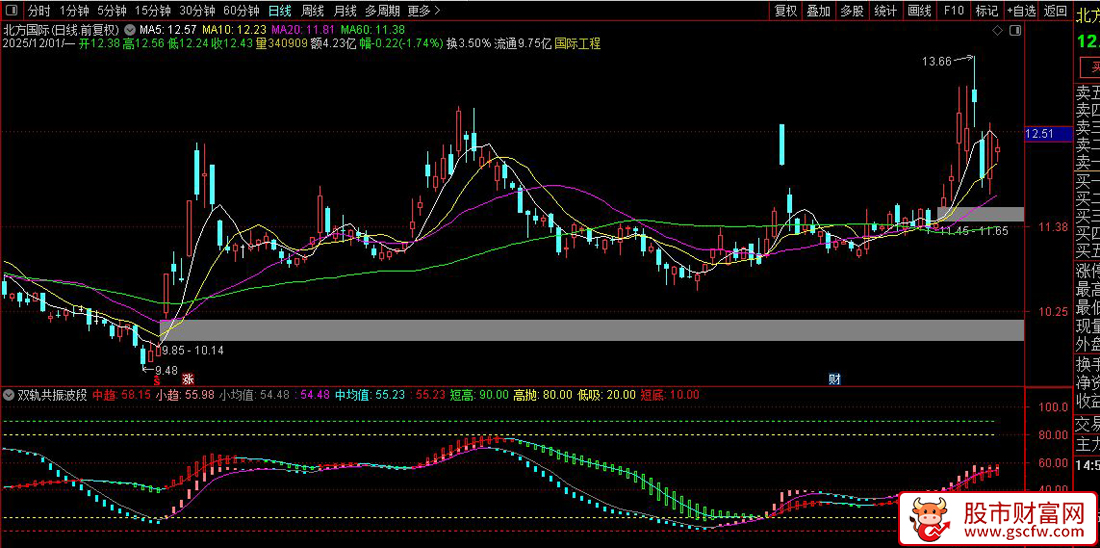Open the 画线 drawing tools
This screenshot has width=1100, height=548.
click(919, 11)
